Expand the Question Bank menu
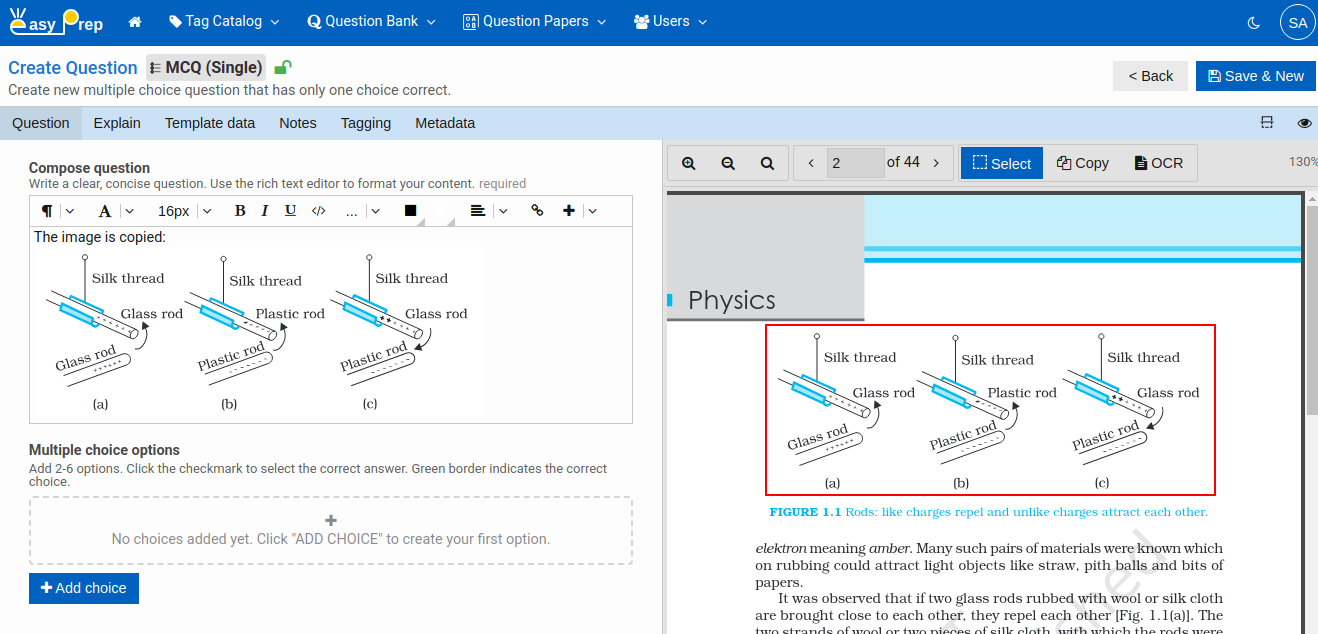 (x=372, y=21)
